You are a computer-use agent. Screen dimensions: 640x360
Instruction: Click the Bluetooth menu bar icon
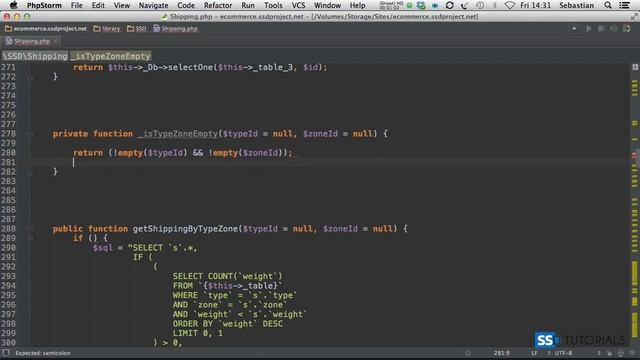[x=495, y=5]
